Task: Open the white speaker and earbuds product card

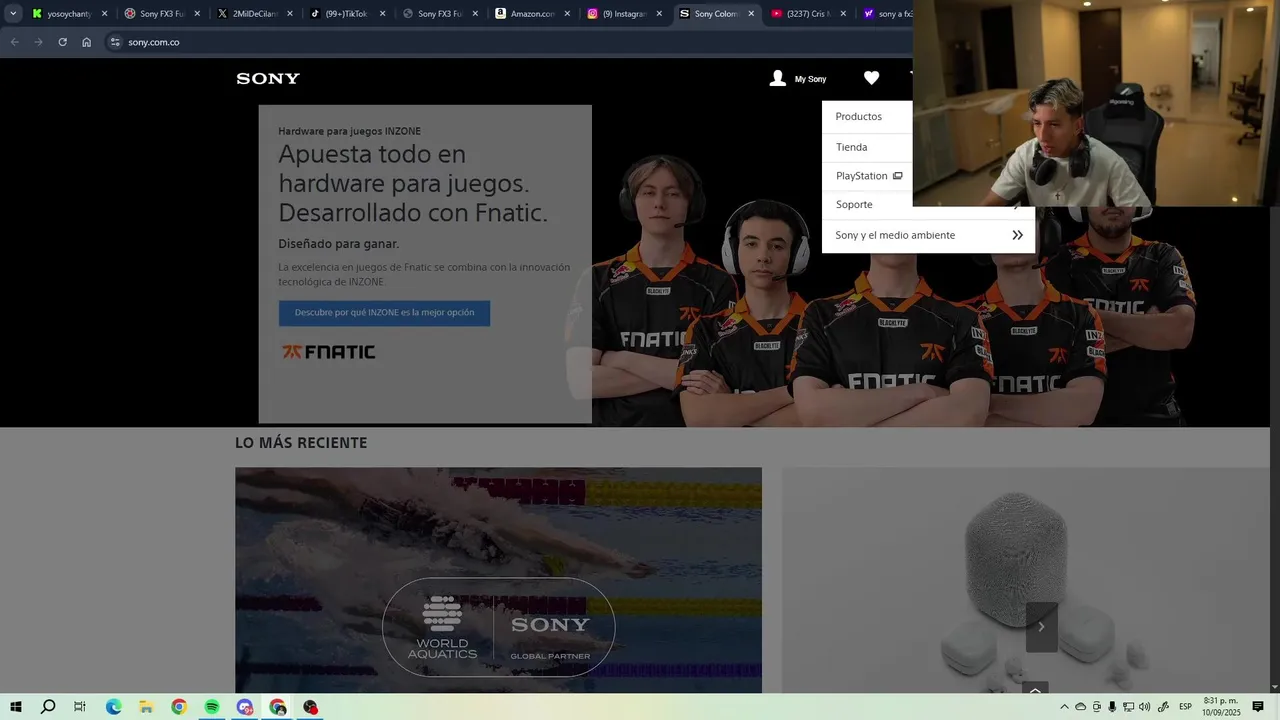Action: [x=1025, y=580]
